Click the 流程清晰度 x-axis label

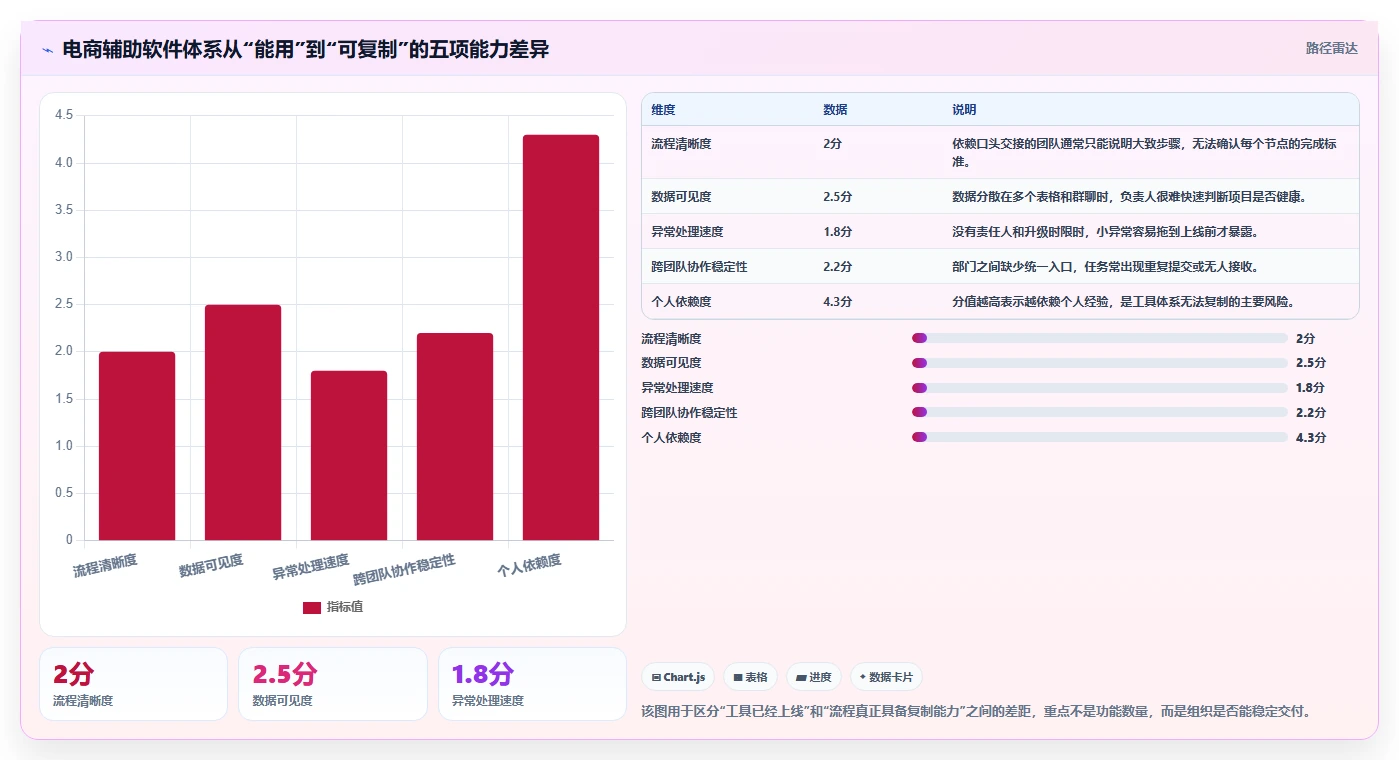105,566
